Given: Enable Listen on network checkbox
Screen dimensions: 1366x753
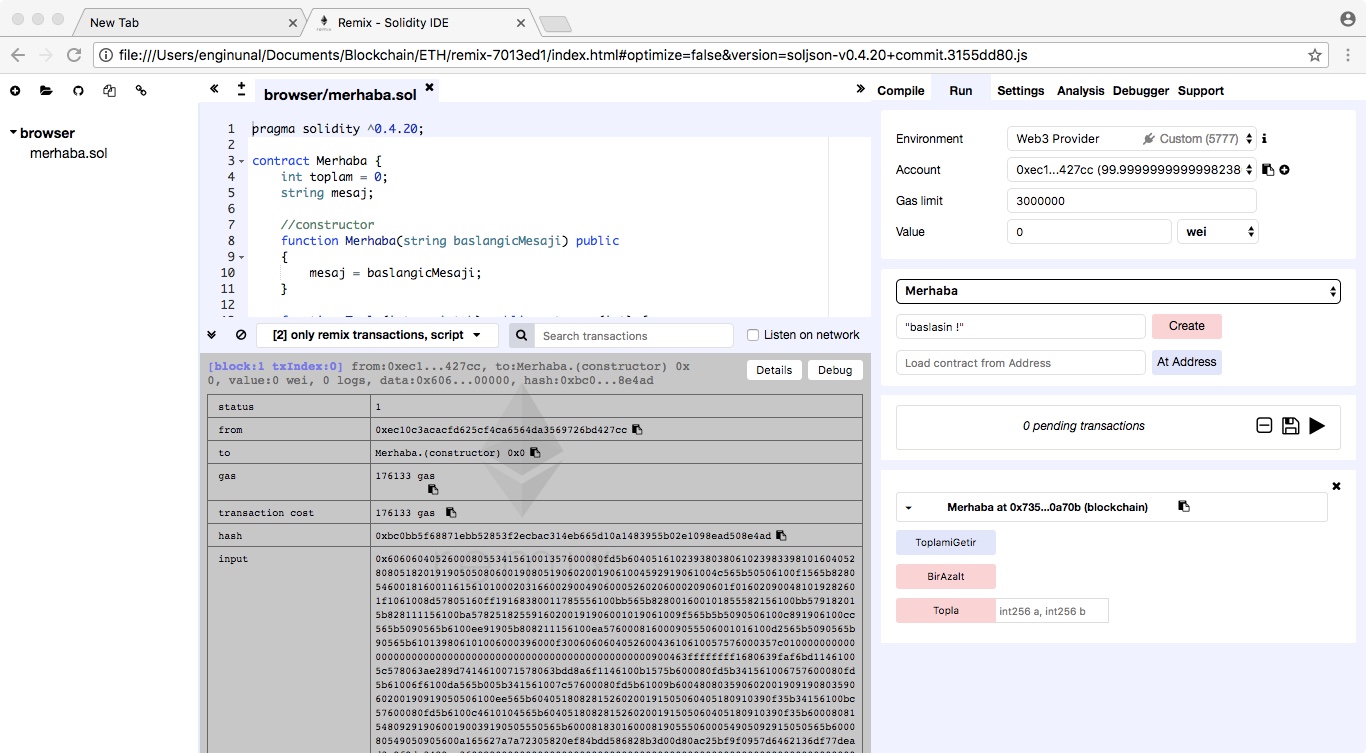Looking at the screenshot, I should (x=753, y=335).
